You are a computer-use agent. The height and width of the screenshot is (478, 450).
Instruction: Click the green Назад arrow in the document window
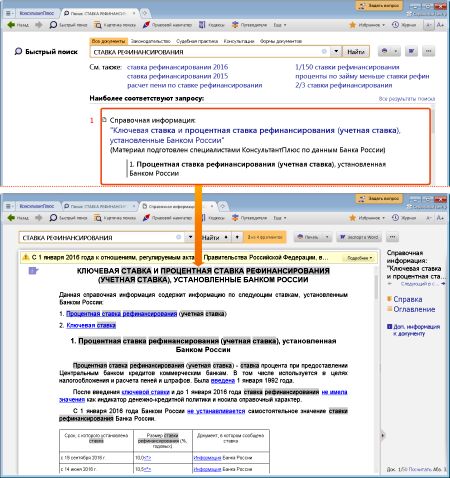click(x=11, y=218)
